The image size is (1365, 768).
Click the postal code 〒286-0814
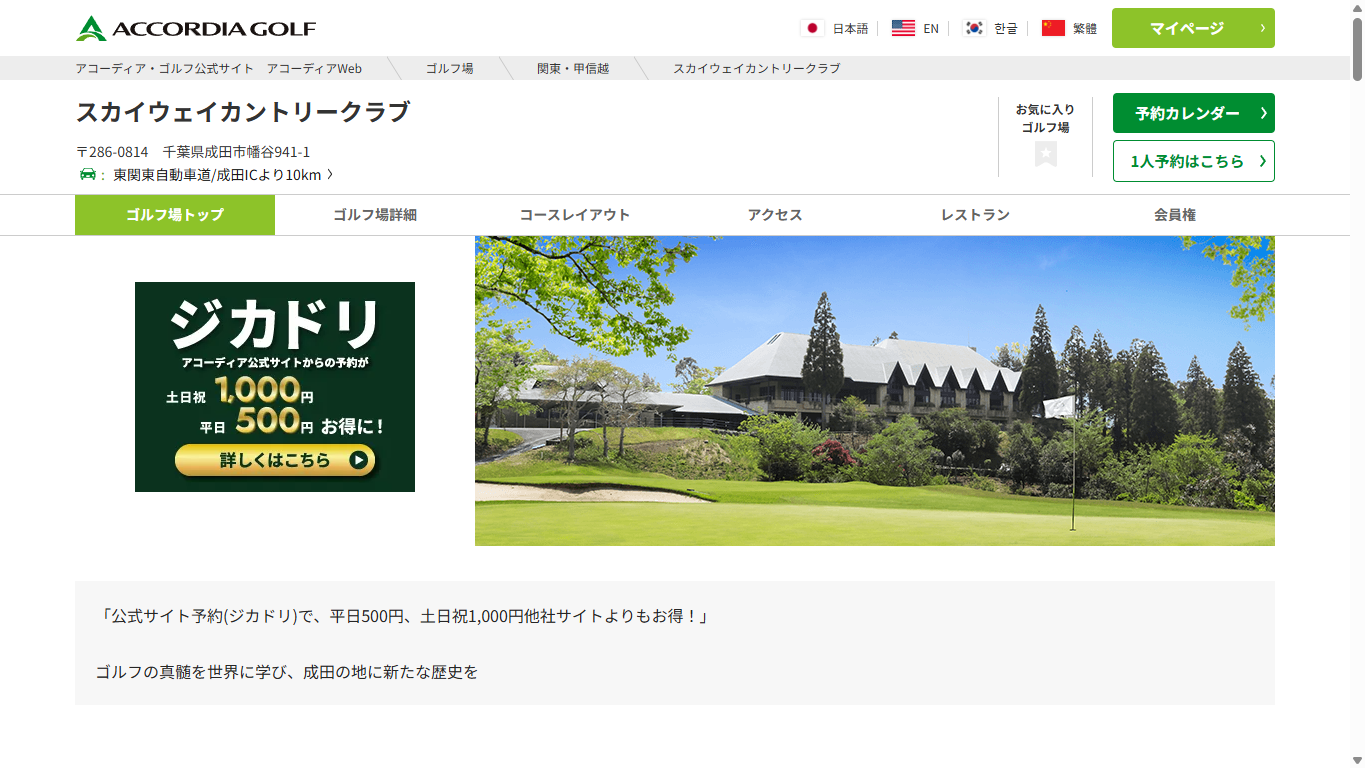(x=112, y=152)
